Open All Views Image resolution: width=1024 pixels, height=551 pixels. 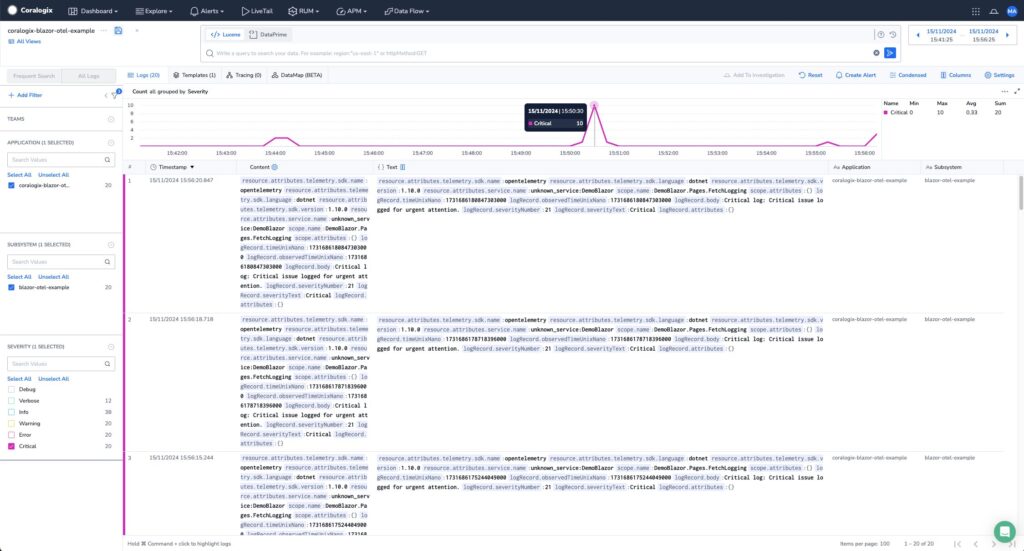(x=24, y=41)
